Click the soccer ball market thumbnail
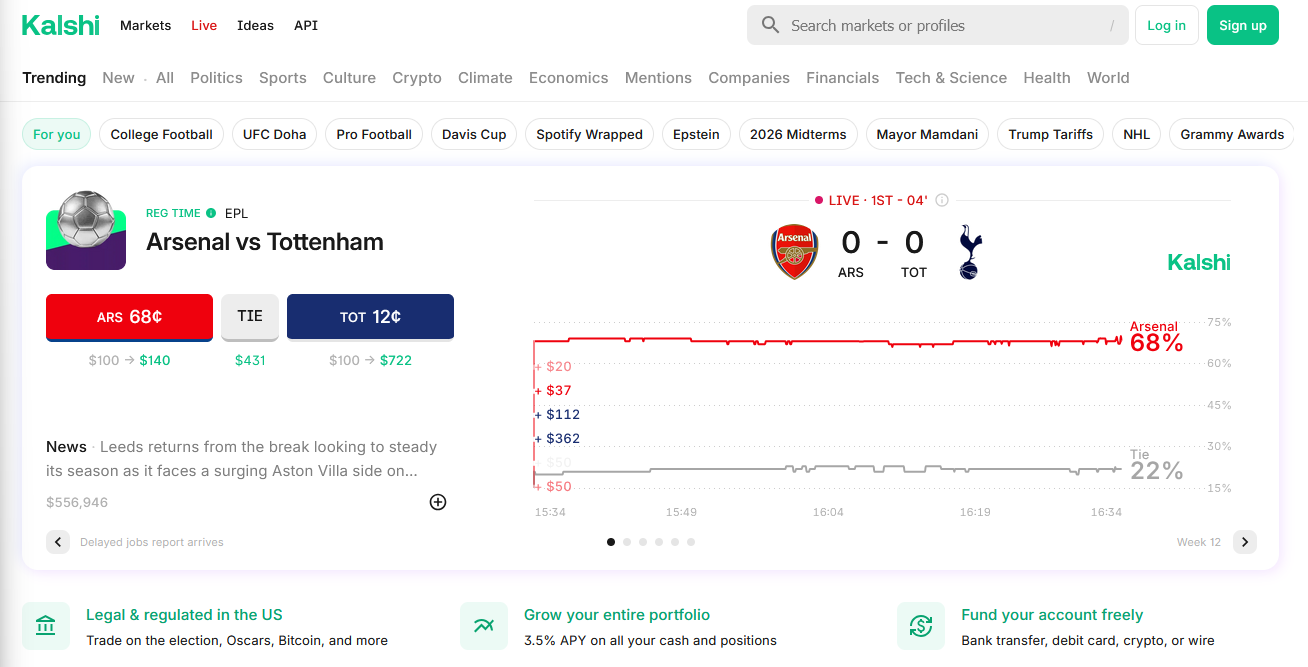This screenshot has height=667, width=1308. [86, 230]
